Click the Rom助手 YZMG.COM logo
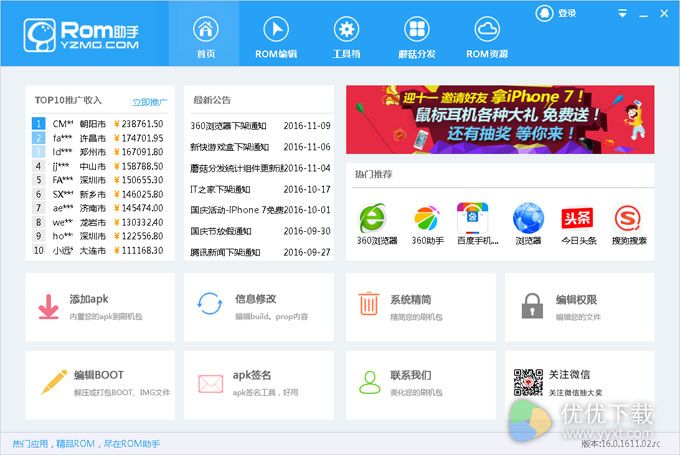Viewport: 680px width, 455px height. pos(81,36)
